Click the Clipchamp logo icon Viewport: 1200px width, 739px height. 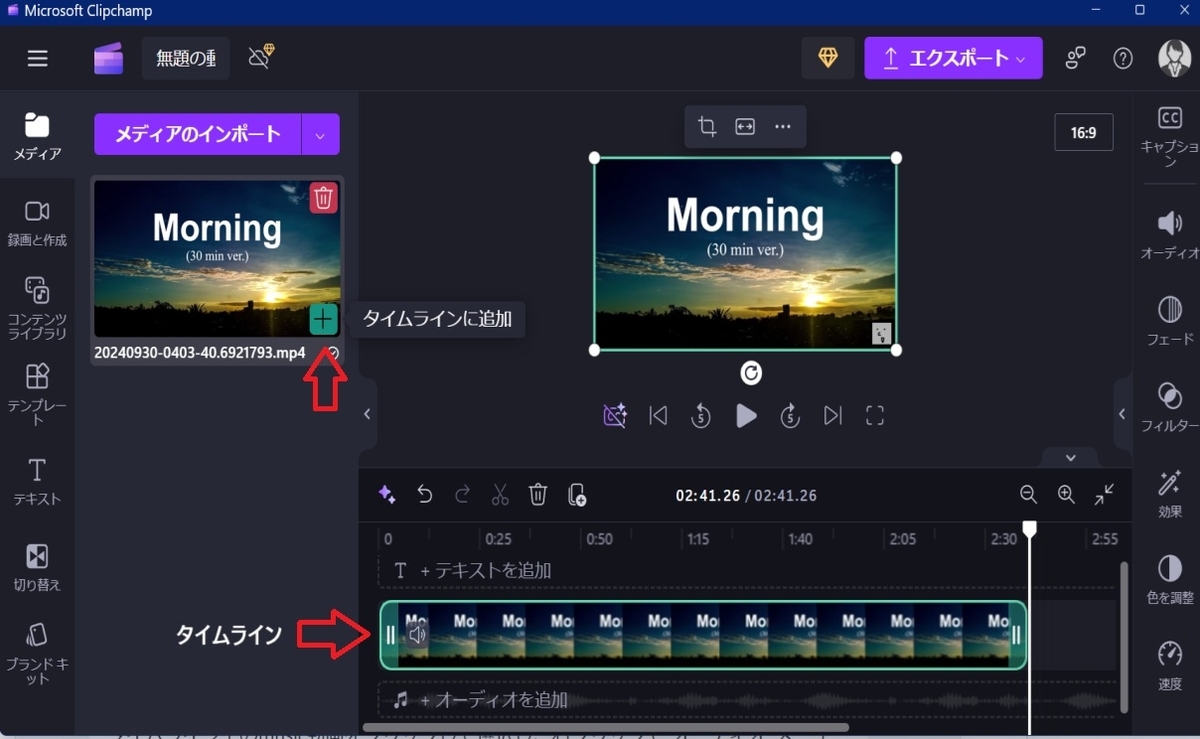coord(108,59)
